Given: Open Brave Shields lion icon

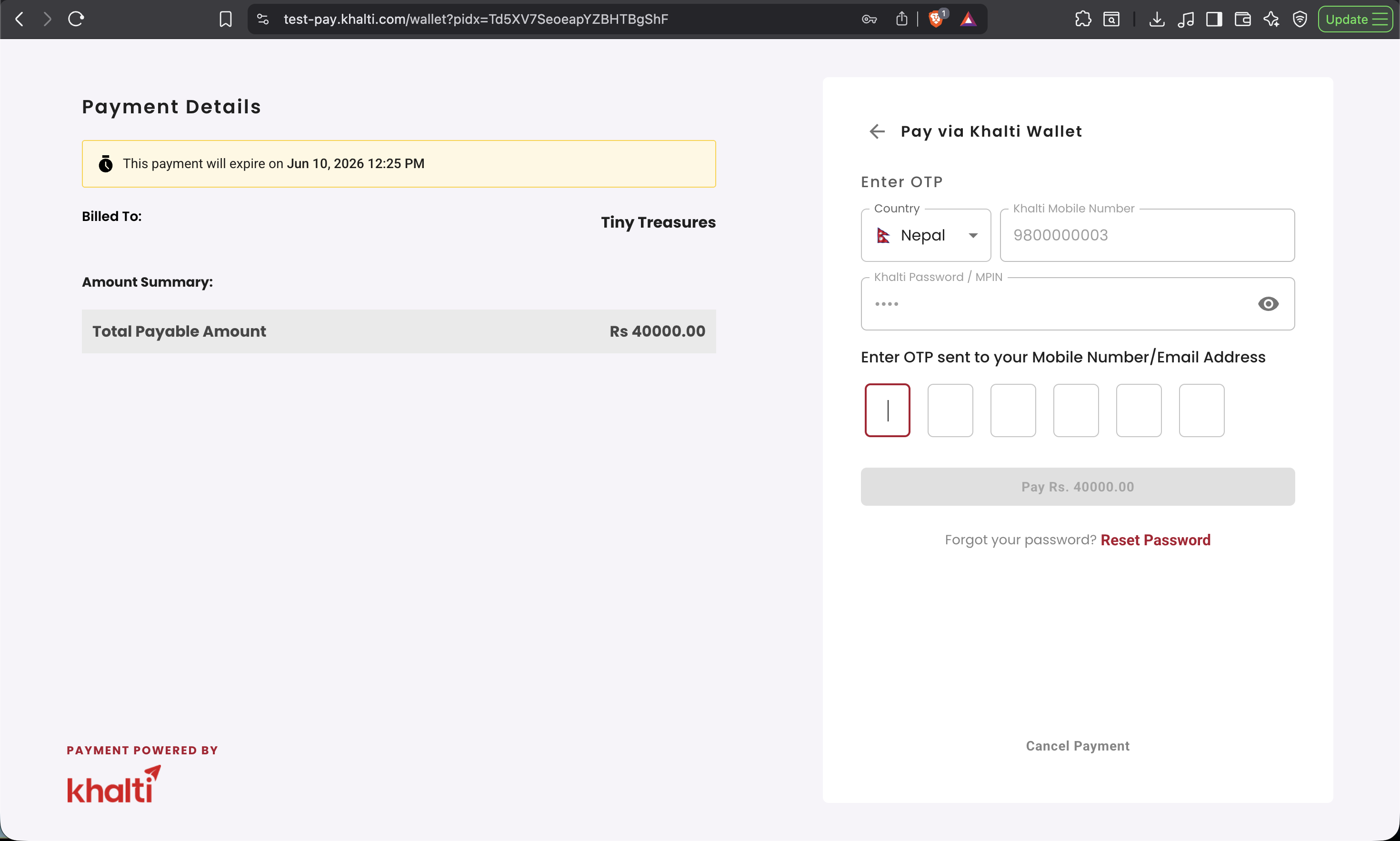Looking at the screenshot, I should 937,19.
